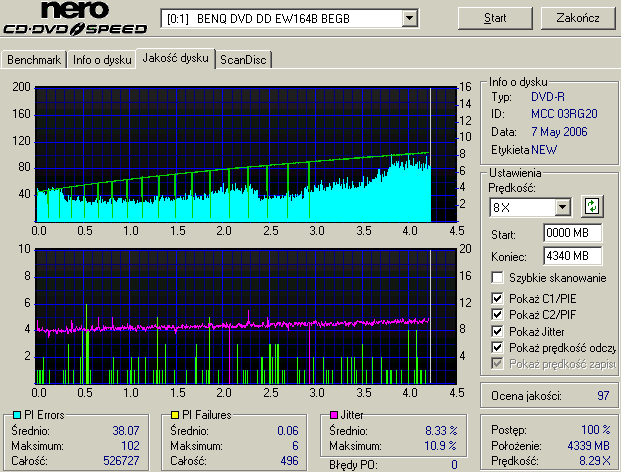Viewport: 621px width, 472px height.
Task: Click the quality score value 97
Action: pyautogui.click(x=603, y=396)
